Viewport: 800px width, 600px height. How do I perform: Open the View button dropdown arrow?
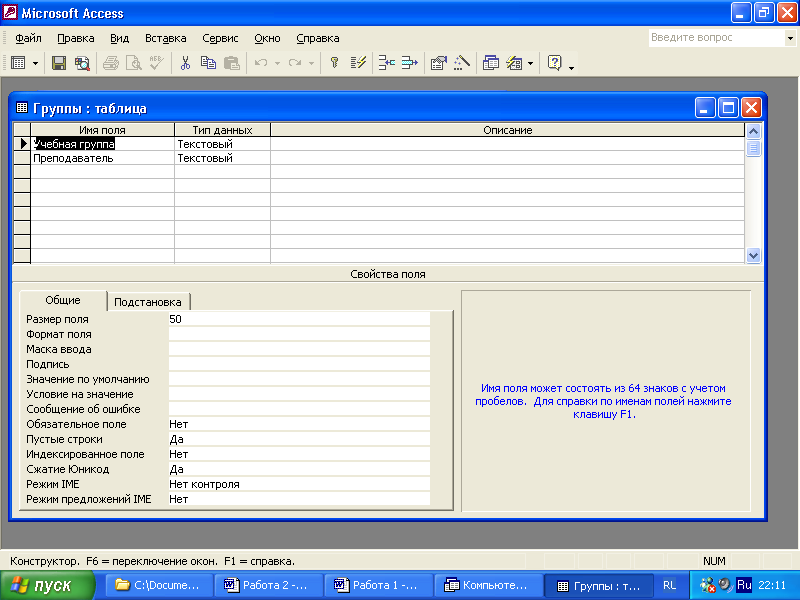tap(35, 64)
